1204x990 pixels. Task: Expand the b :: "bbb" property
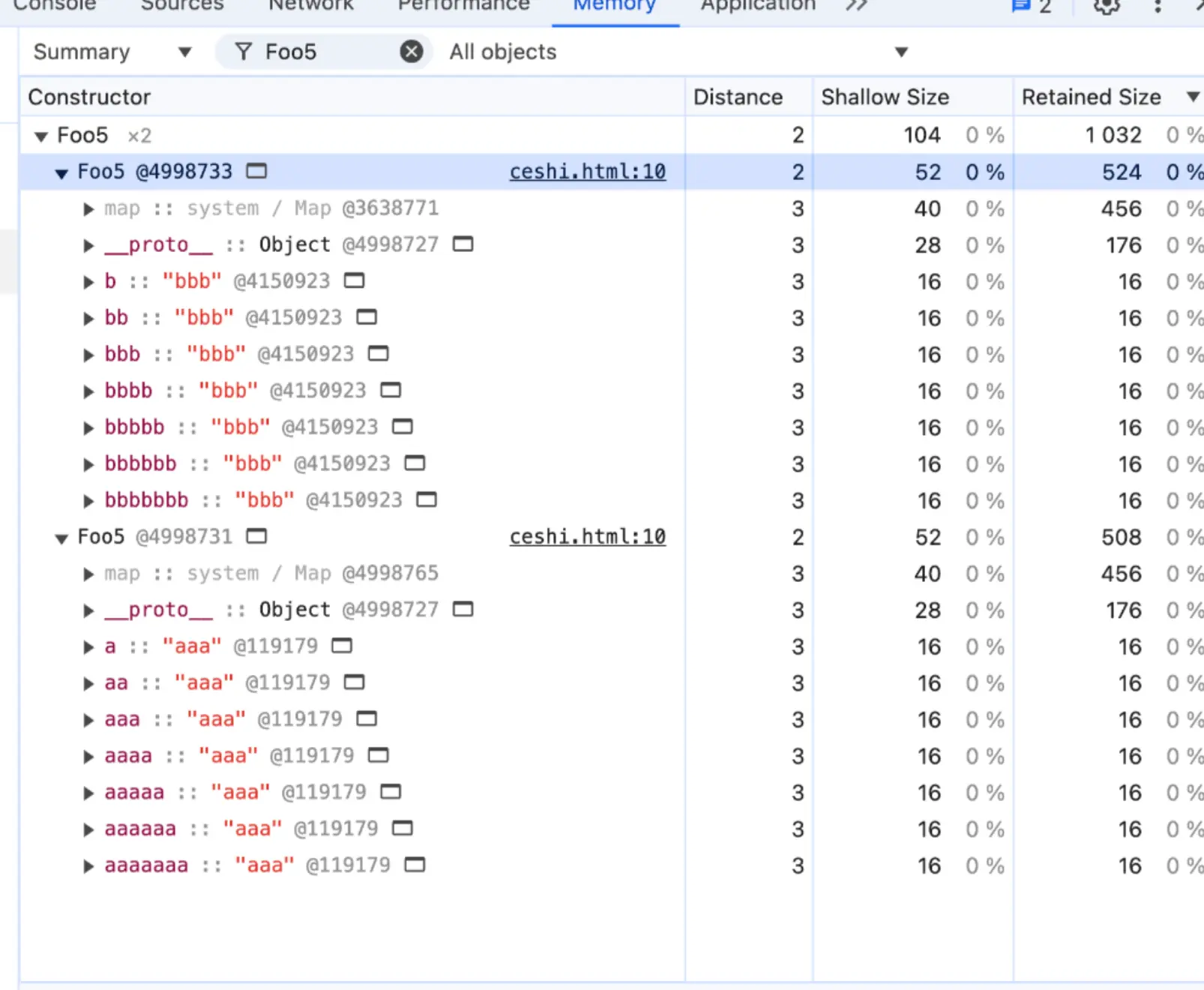pos(88,282)
